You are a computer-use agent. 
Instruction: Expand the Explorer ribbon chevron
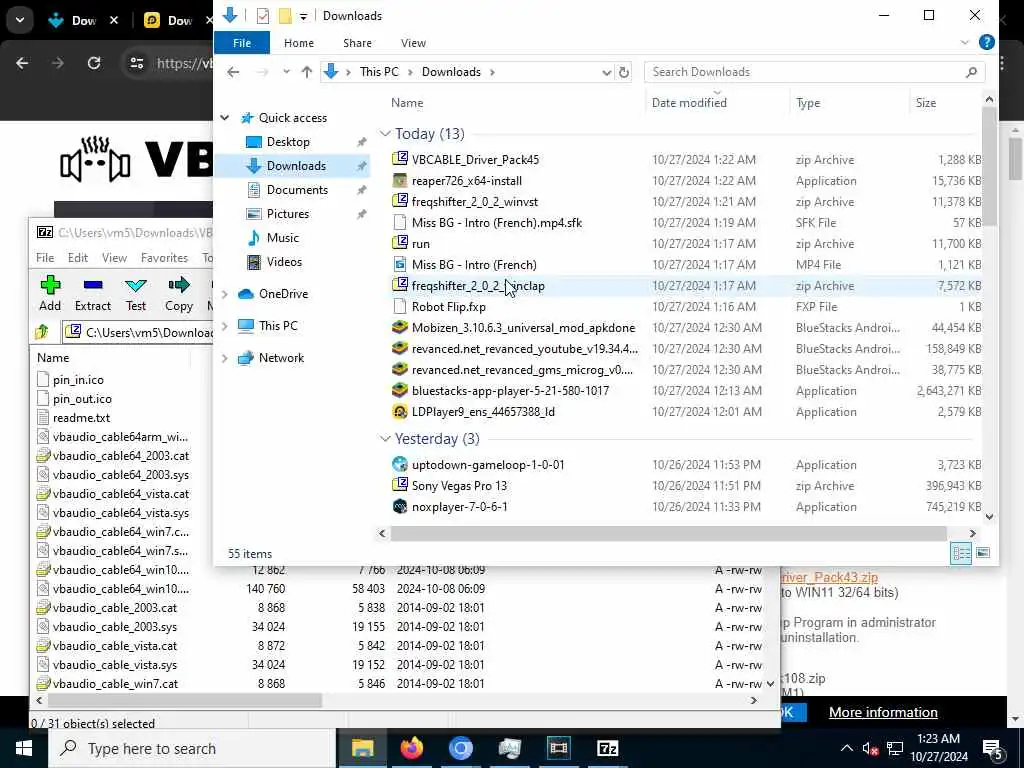pos(965,42)
